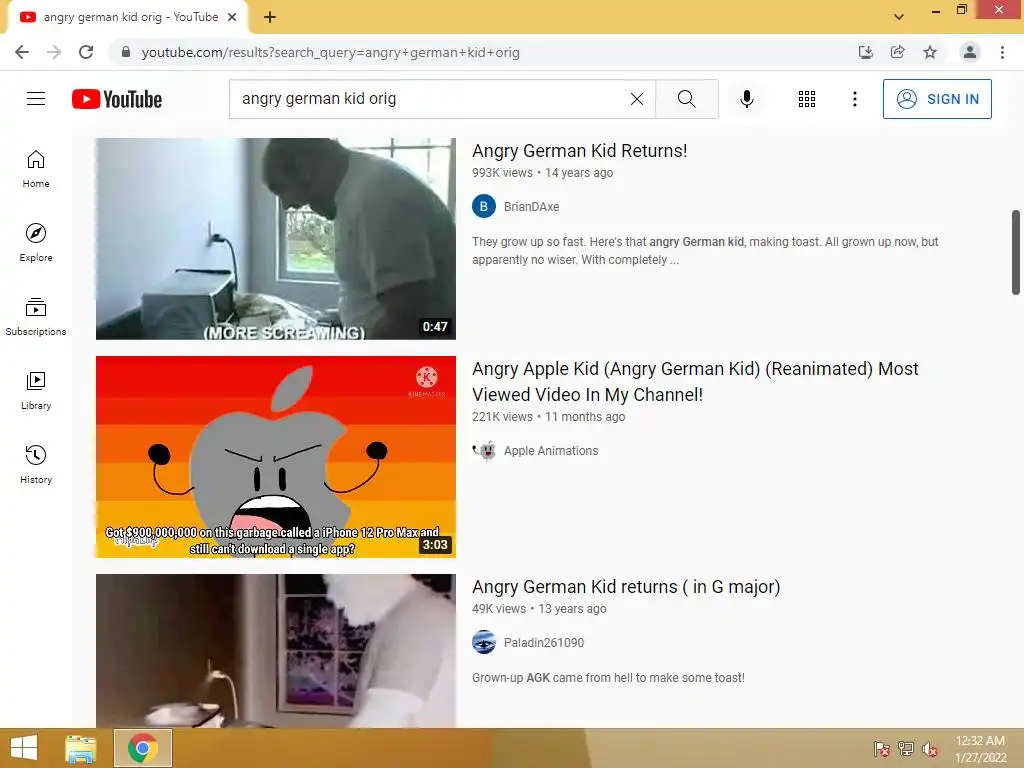1024x768 pixels.
Task: Go back in Chrome
Action: tap(22, 52)
